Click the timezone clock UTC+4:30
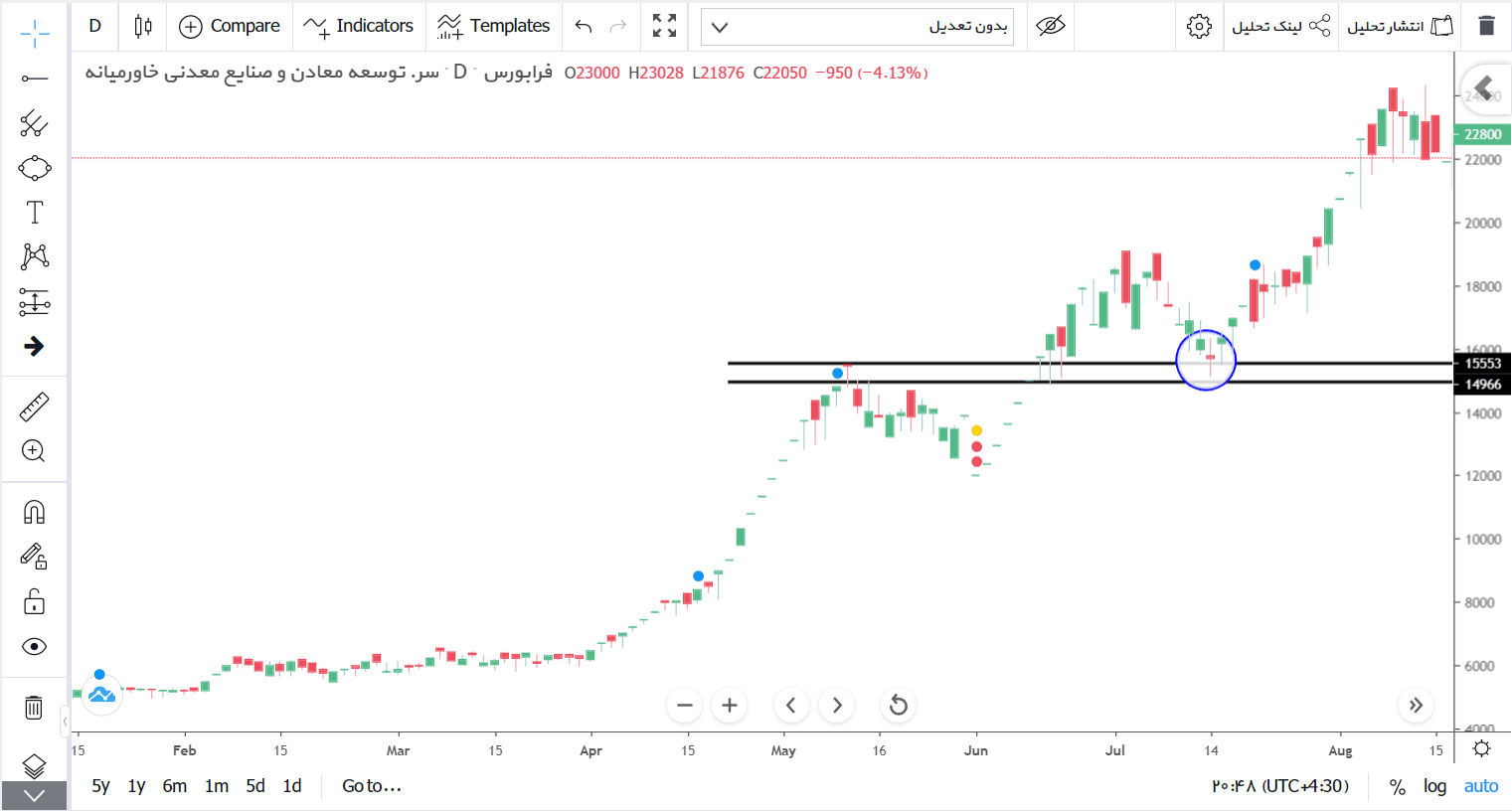 click(x=1280, y=786)
